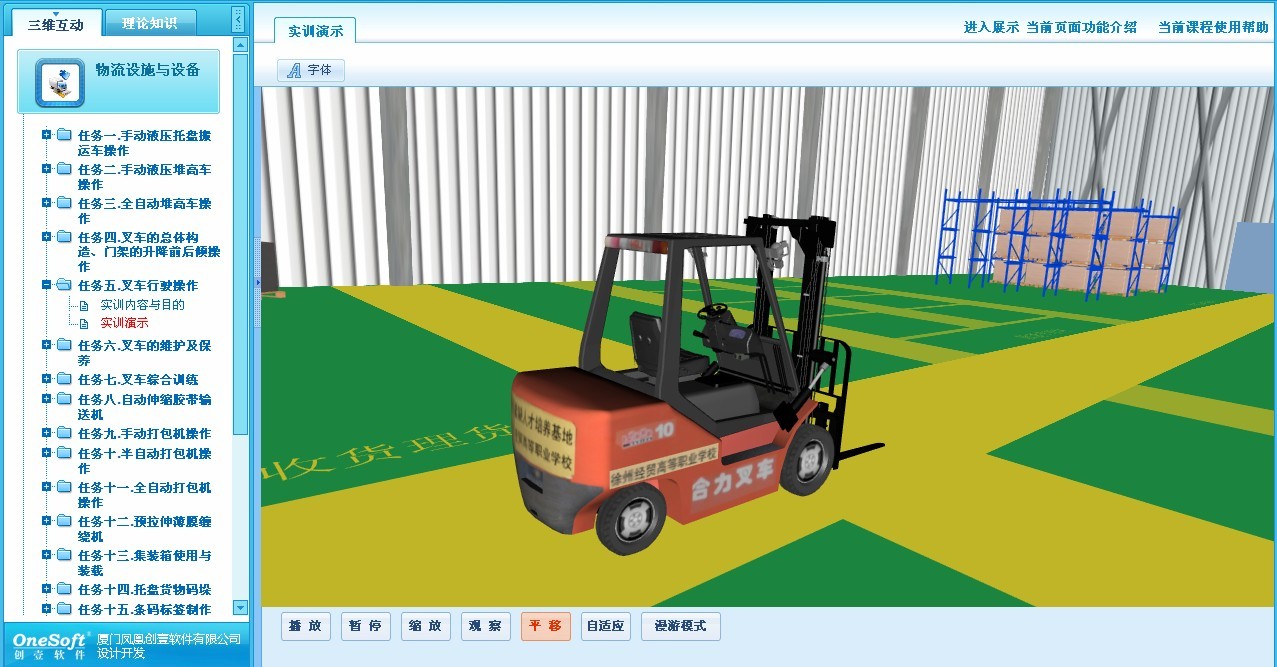
Task: Enable the 平移 pan mode
Action: pos(545,626)
